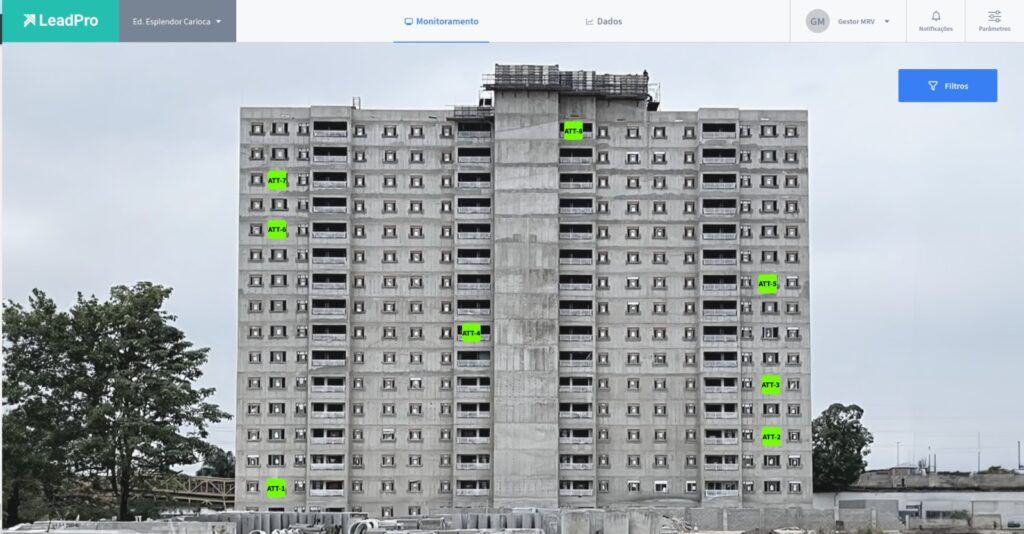Click the ATT-5 sensor marker
Viewport: 1024px width, 534px height.
767,284
